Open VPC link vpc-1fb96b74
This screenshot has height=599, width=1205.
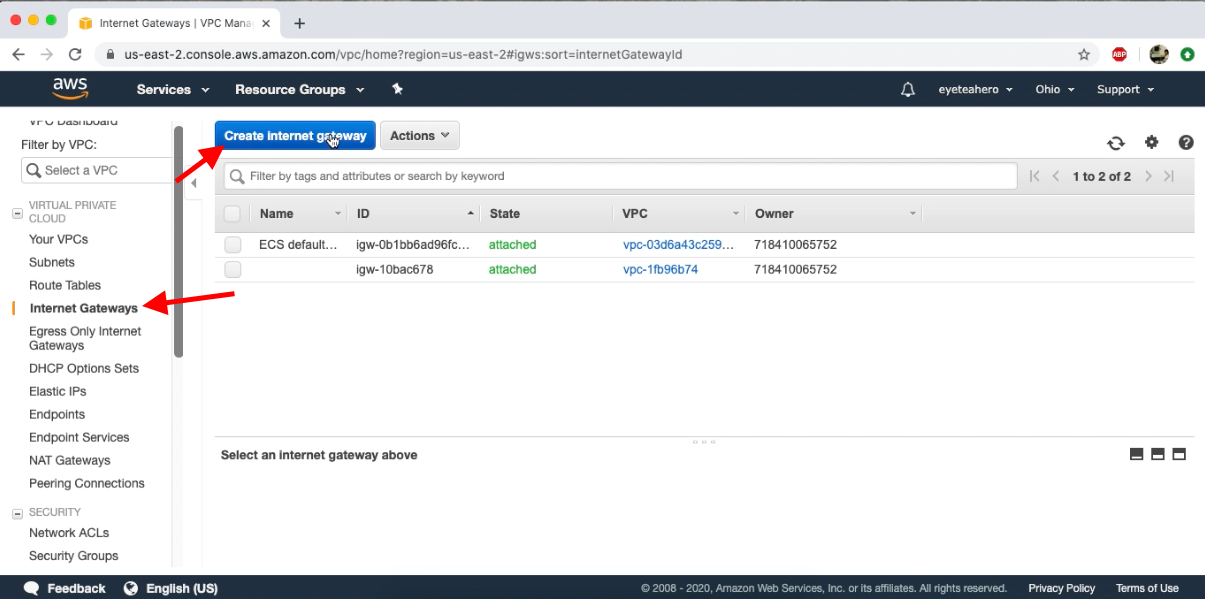660,269
